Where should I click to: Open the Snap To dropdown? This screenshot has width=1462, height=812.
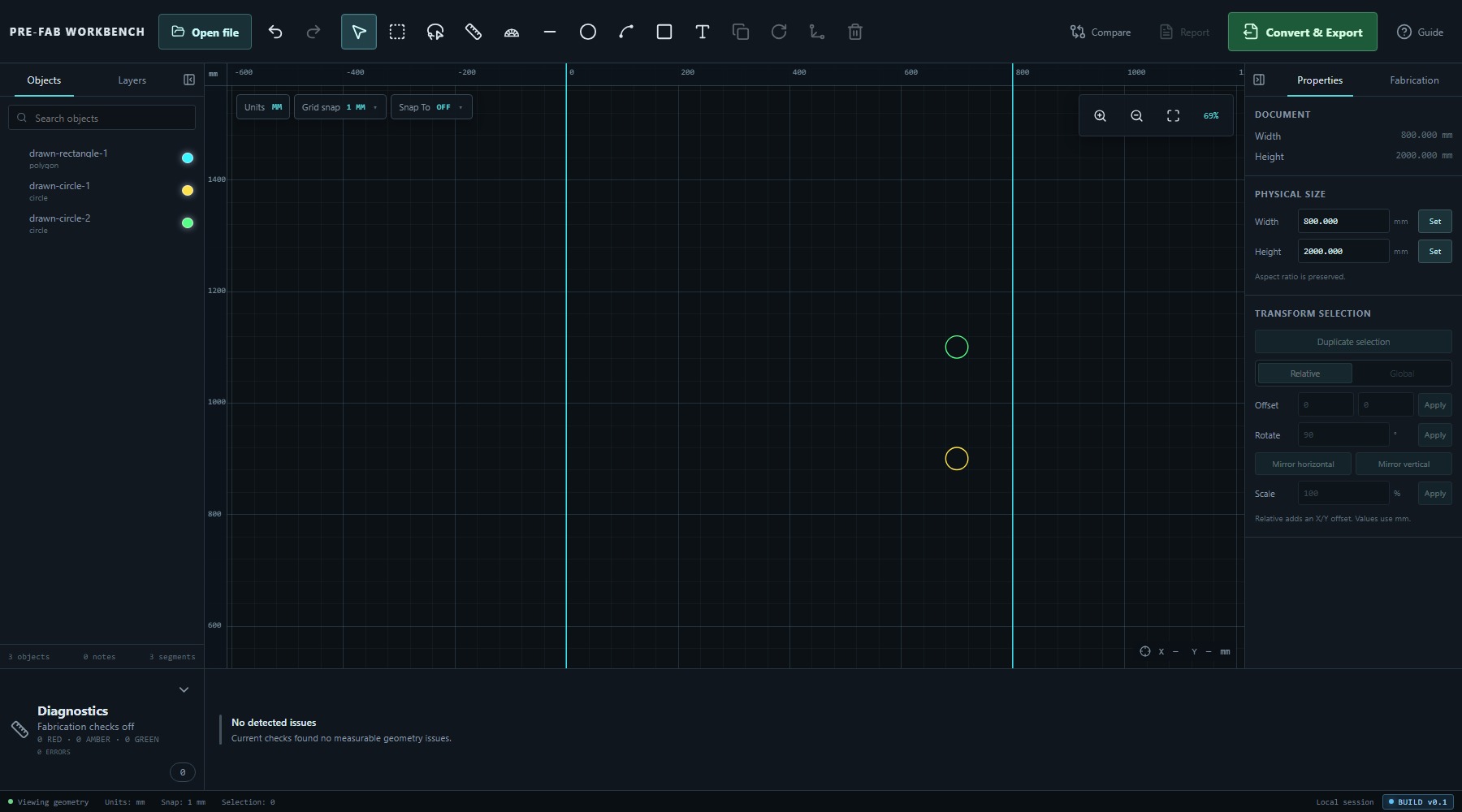(x=431, y=107)
